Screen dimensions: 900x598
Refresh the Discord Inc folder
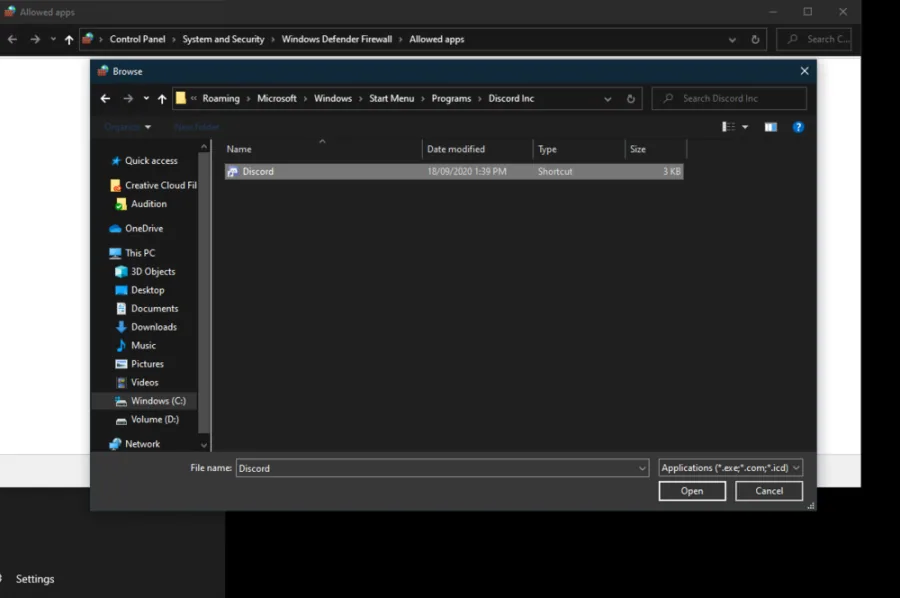[631, 99]
